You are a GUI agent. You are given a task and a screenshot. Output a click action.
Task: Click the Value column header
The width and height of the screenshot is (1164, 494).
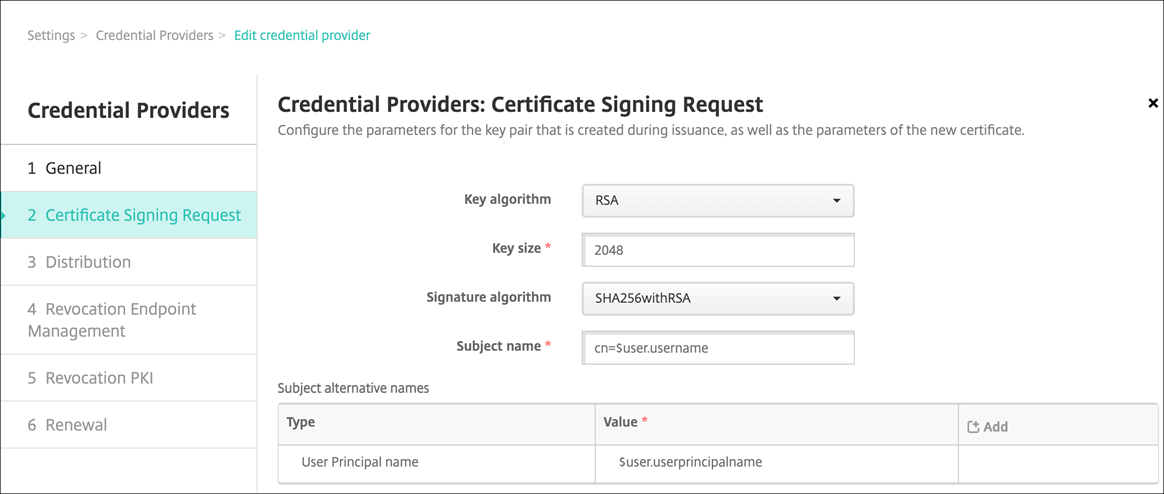(x=621, y=422)
